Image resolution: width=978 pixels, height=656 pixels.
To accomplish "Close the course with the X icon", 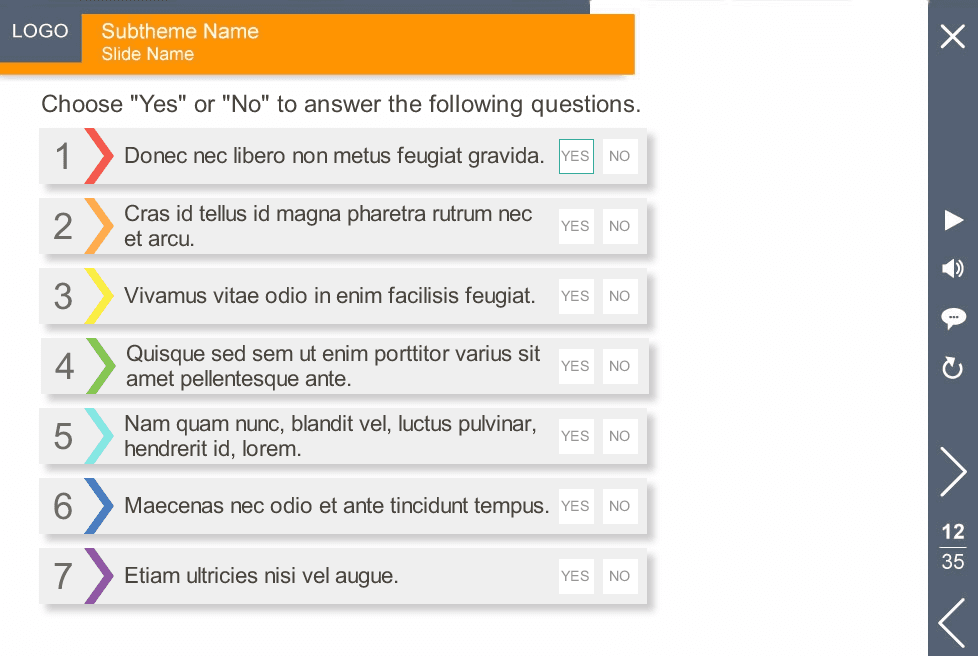I will [x=953, y=36].
